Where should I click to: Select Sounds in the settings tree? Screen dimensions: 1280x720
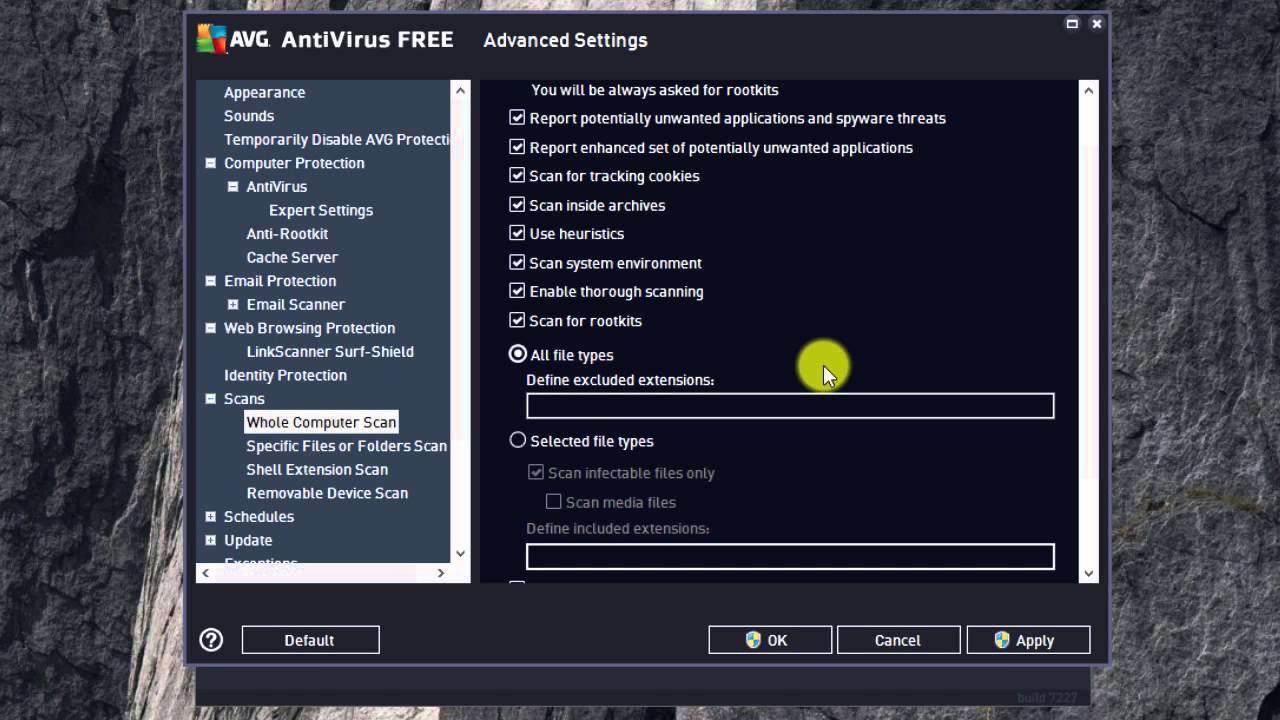click(x=249, y=116)
